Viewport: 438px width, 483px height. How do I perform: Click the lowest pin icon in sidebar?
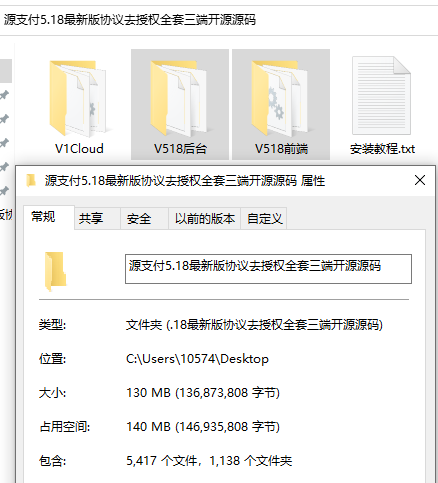4,191
